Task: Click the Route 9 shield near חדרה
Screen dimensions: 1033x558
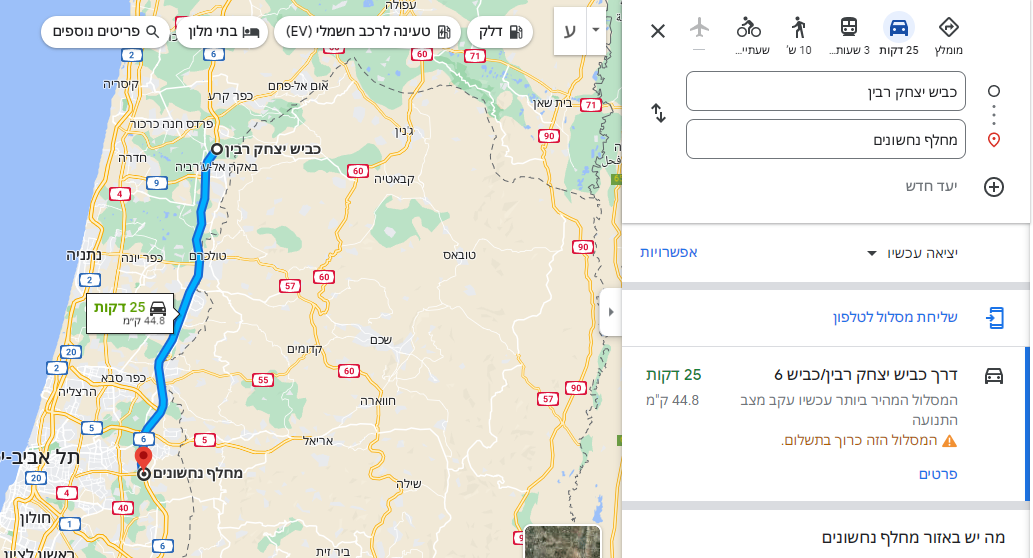Action: 156,183
